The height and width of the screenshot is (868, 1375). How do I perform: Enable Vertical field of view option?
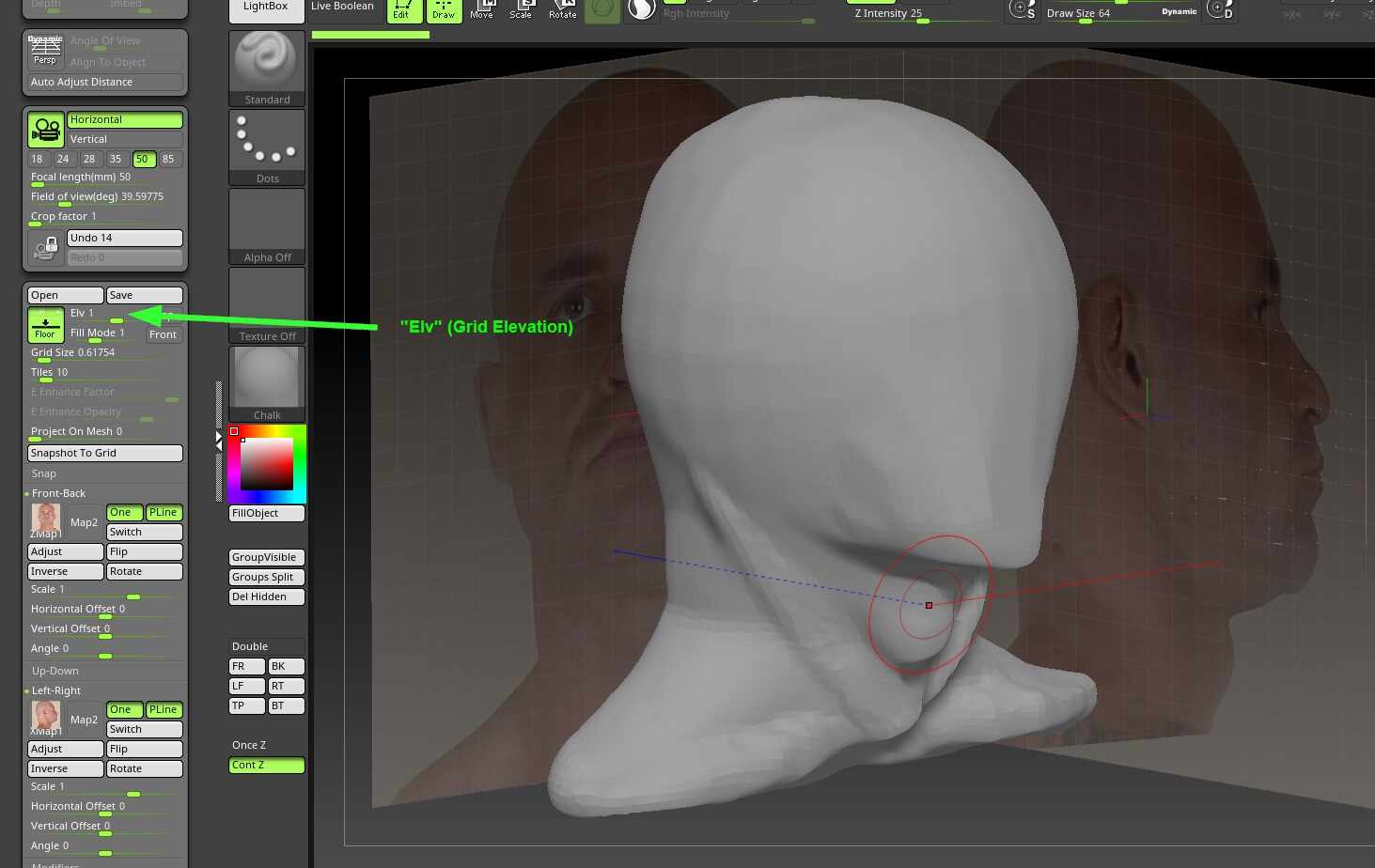124,139
